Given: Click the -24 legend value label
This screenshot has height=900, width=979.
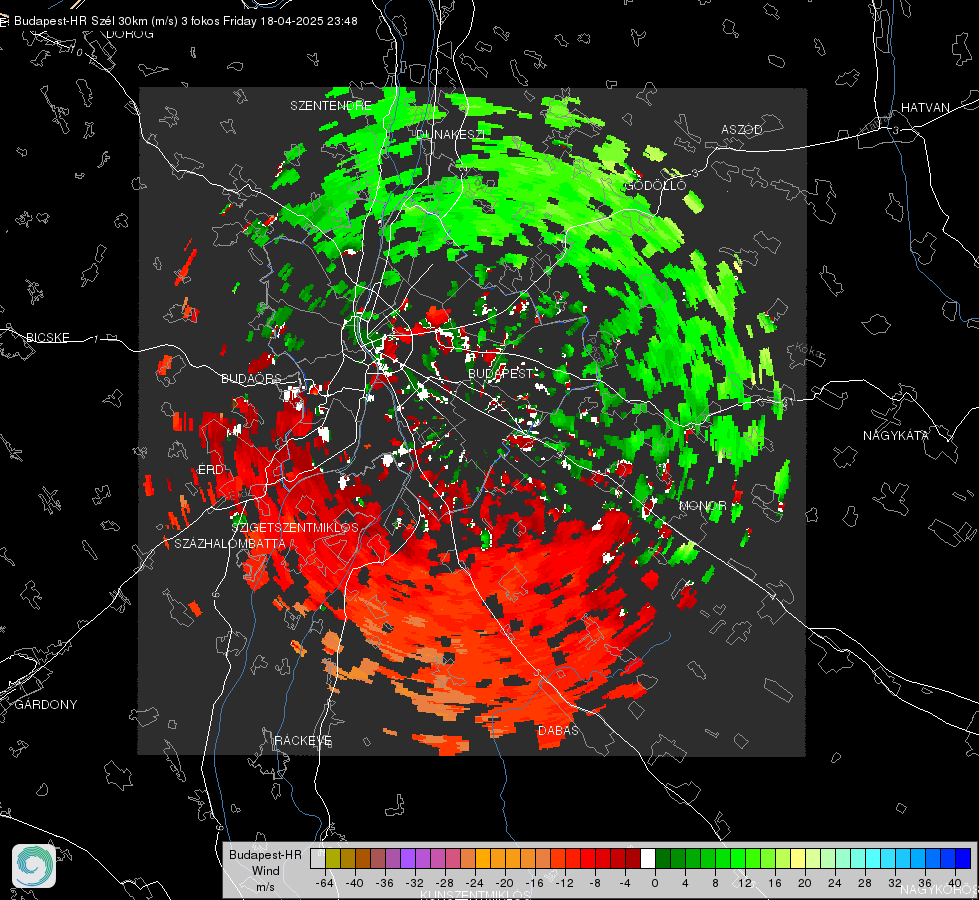Looking at the screenshot, I should pyautogui.click(x=475, y=883).
